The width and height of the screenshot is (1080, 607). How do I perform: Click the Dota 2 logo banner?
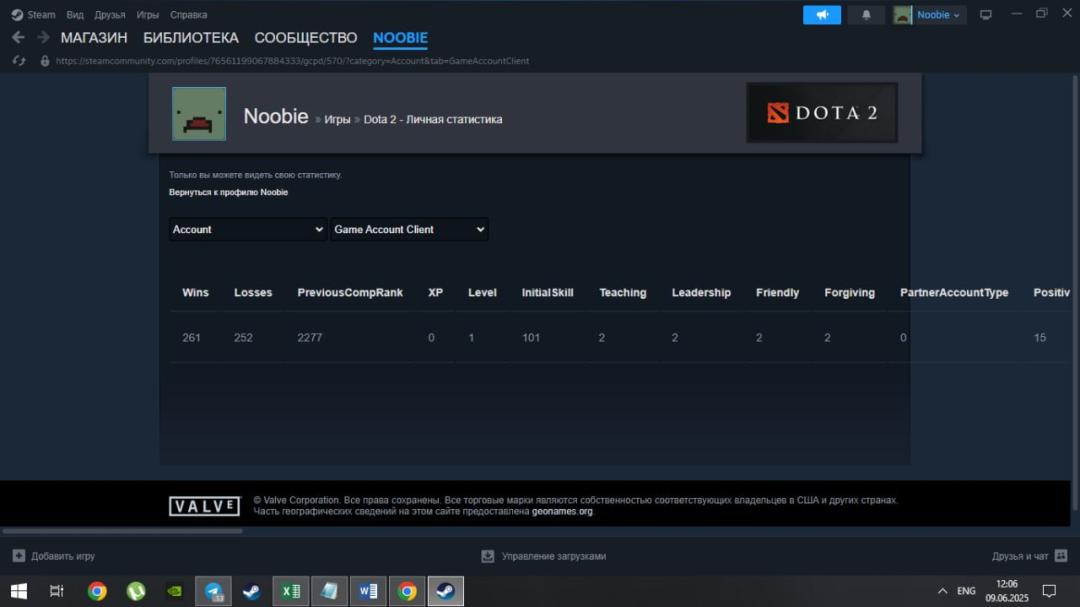(822, 112)
